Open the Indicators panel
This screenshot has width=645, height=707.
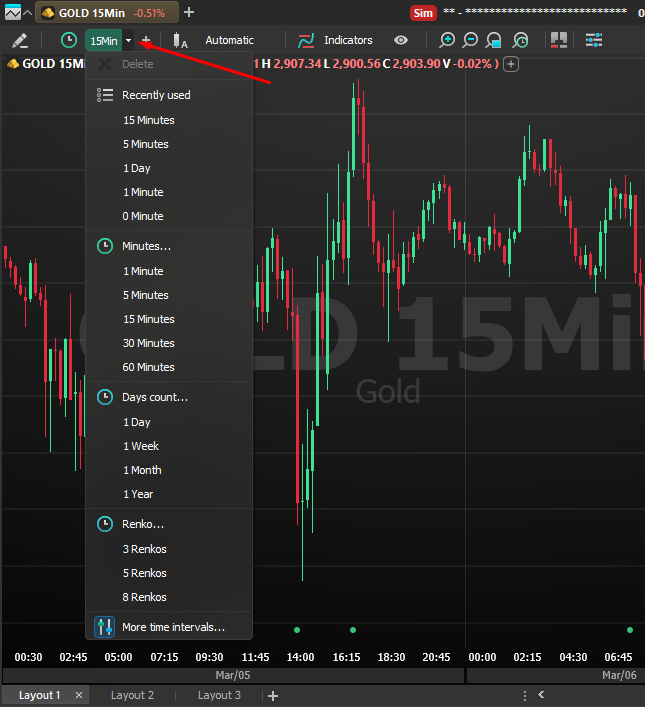tap(335, 40)
